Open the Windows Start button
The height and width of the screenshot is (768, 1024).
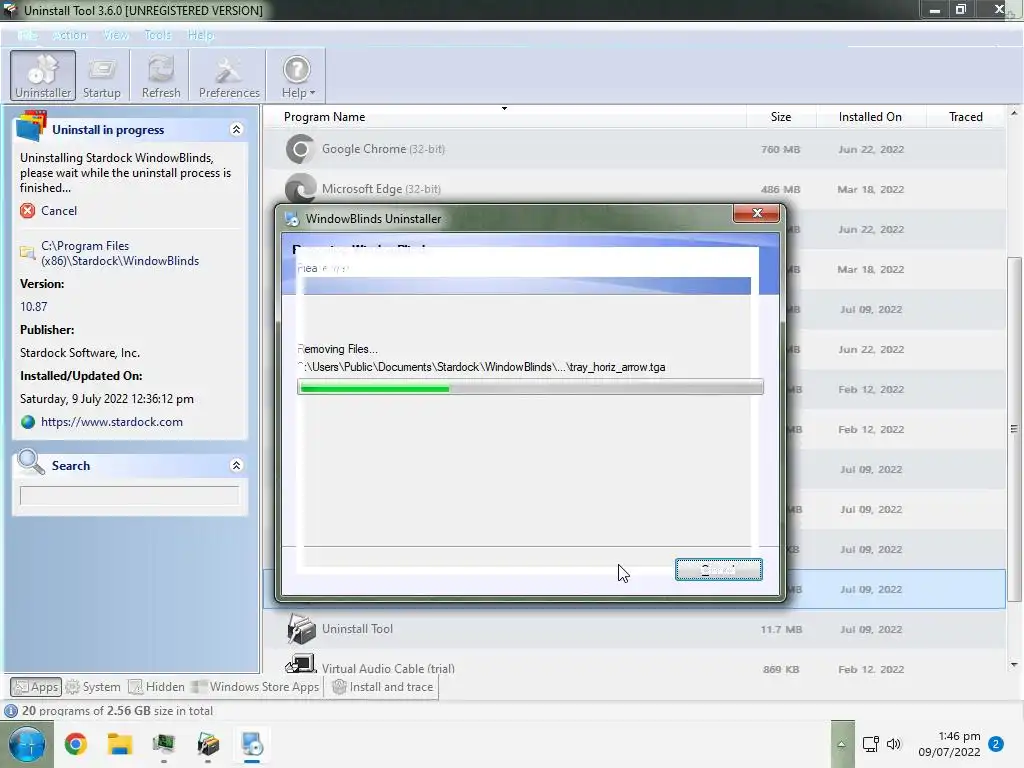point(27,744)
